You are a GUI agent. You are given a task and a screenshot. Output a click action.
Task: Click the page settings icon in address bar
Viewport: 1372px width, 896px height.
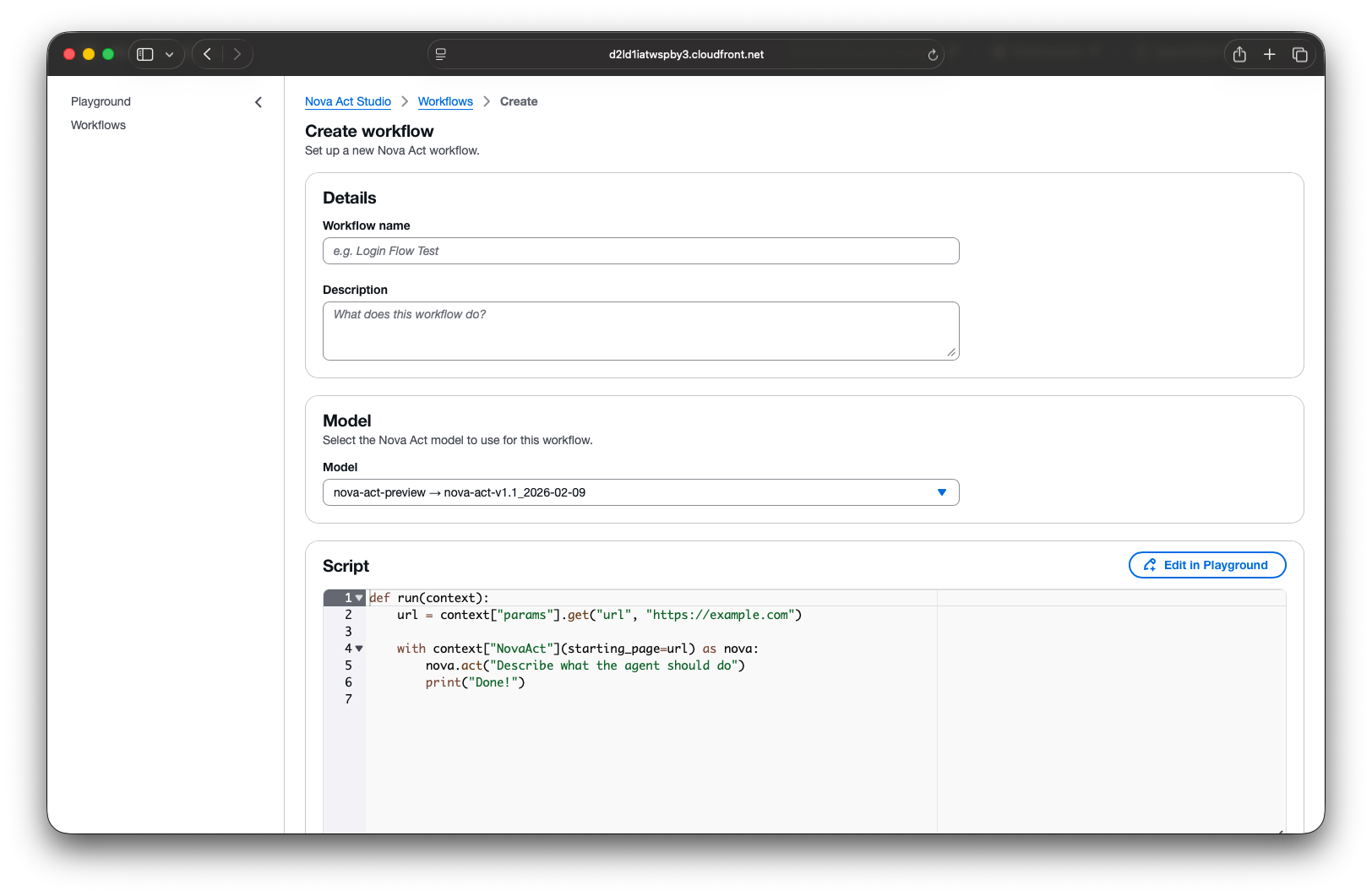(x=441, y=54)
